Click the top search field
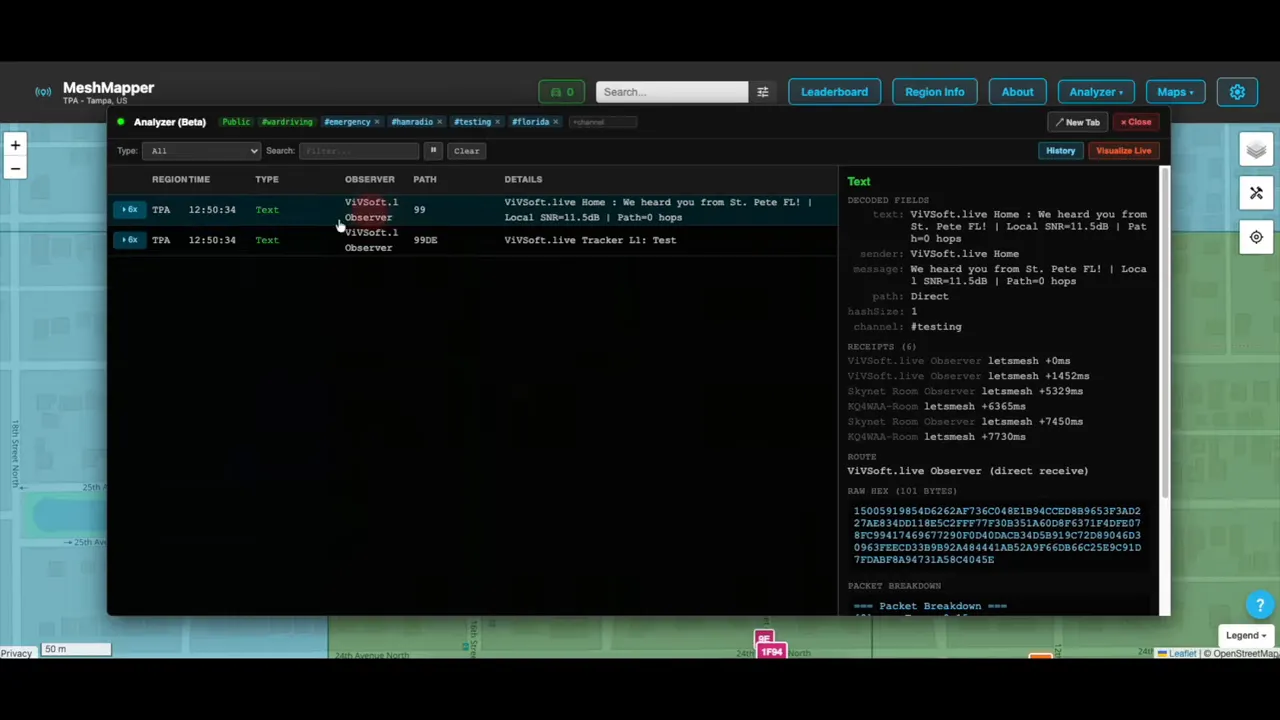Screen dimensions: 1280x720 tap(672, 92)
